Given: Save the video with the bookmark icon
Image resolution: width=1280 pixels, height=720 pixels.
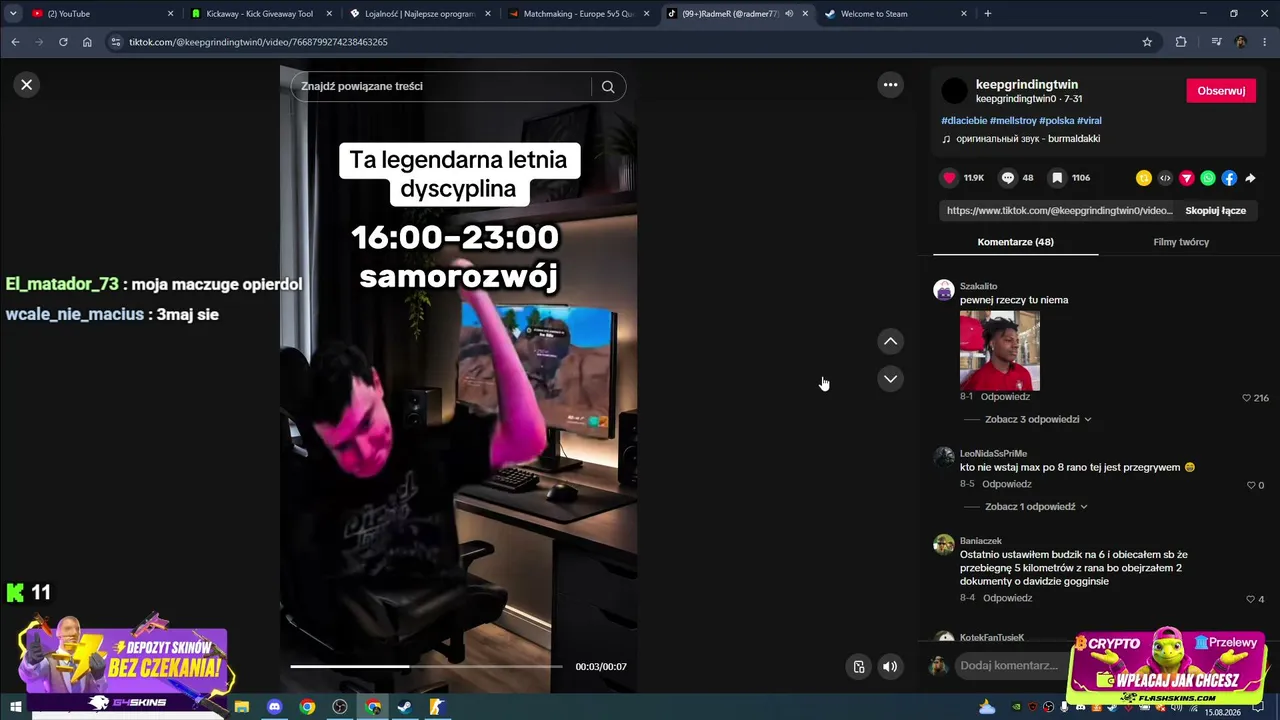Looking at the screenshot, I should coord(1057,178).
